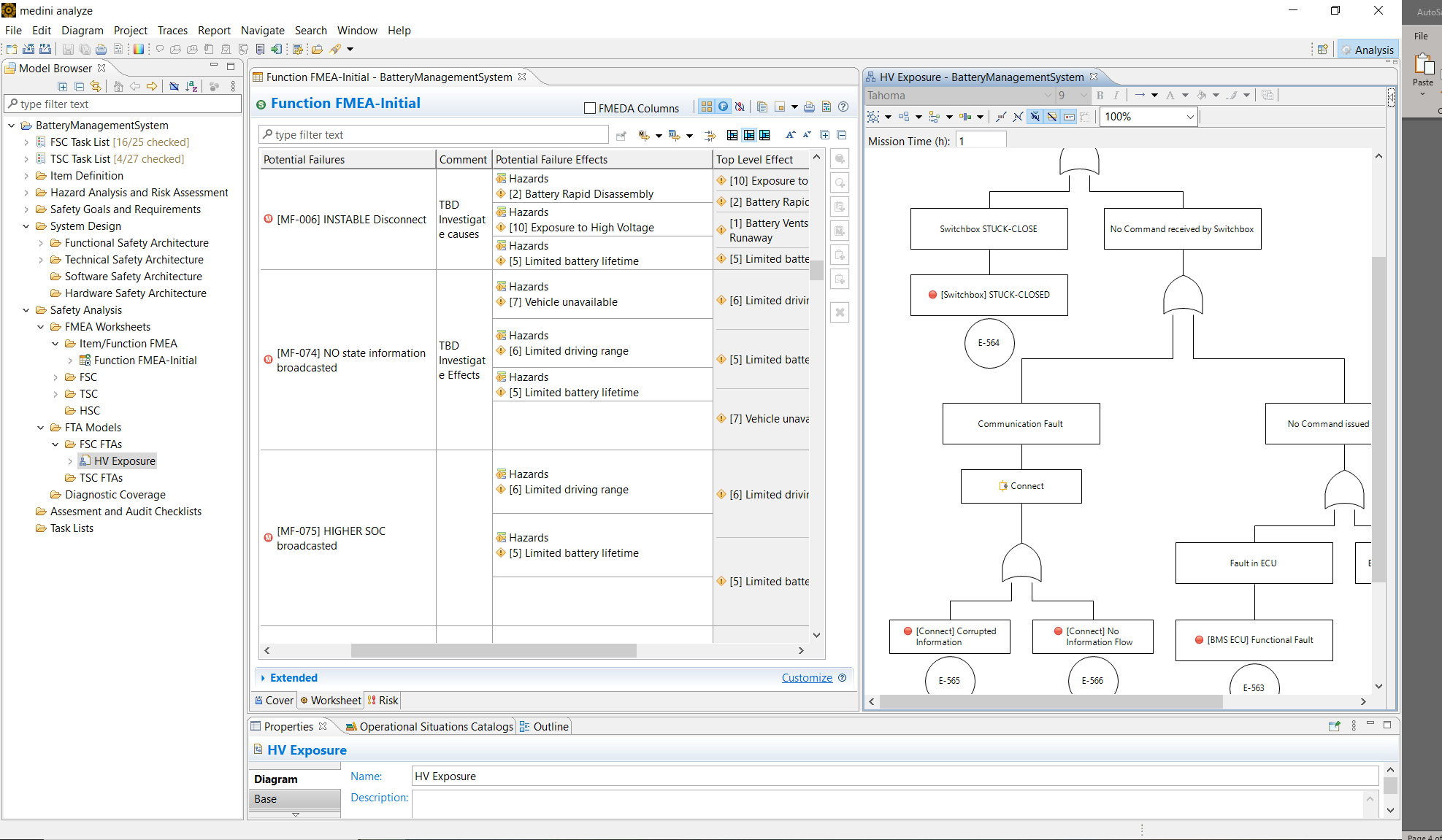Click the collapse all icon in Model Browser
1442x840 pixels.
pos(79,86)
